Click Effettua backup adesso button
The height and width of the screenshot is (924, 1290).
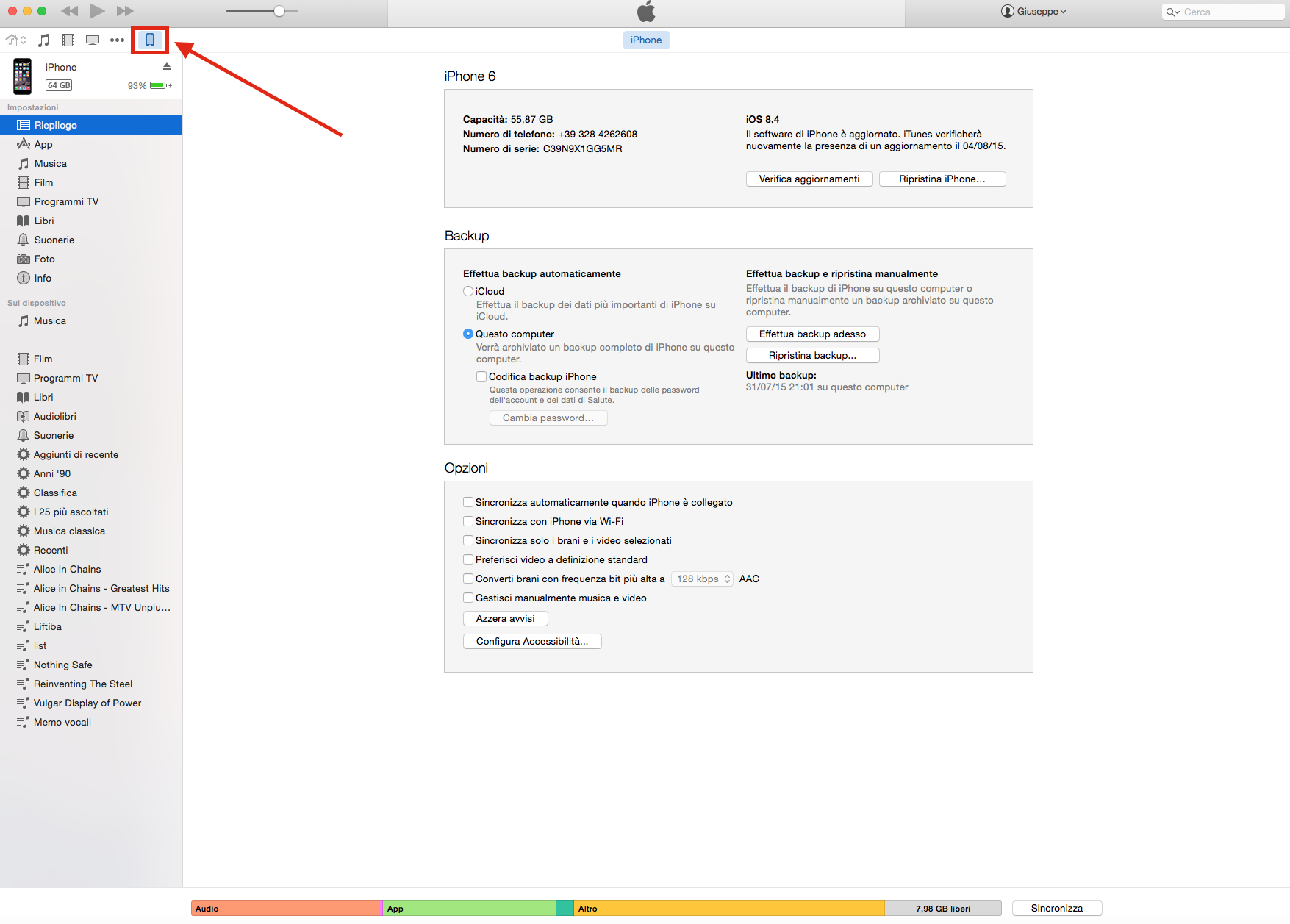(812, 334)
